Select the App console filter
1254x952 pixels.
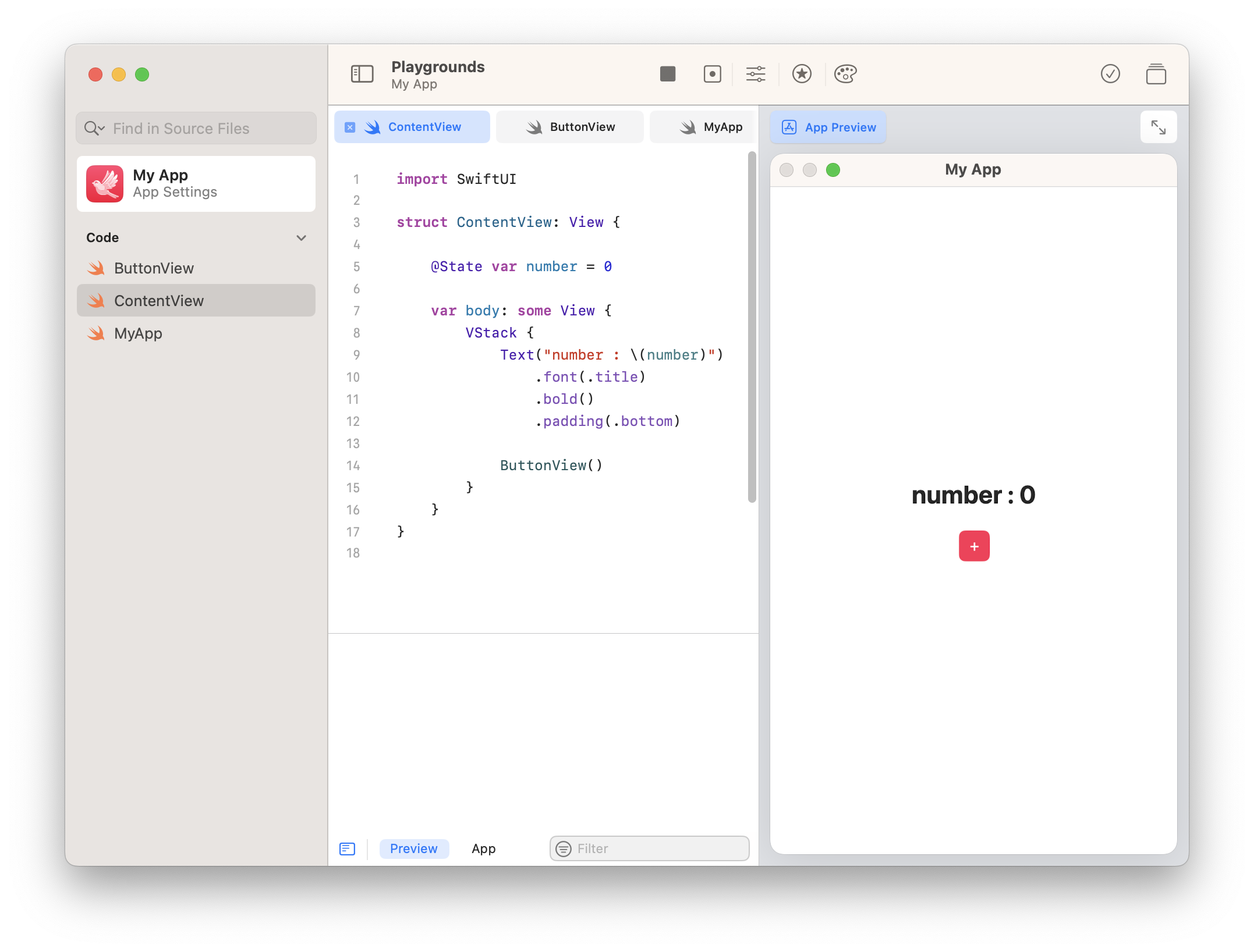tap(483, 848)
